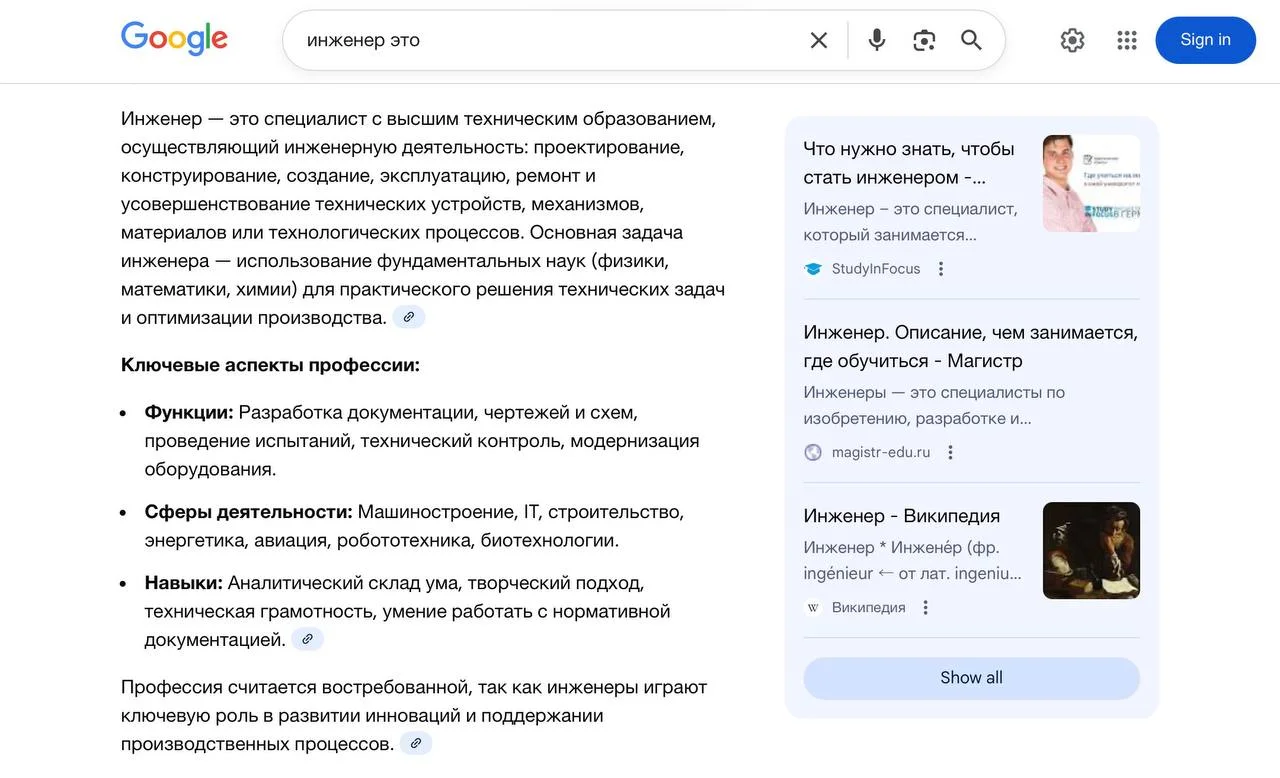Clear the search query with X icon
The height and width of the screenshot is (778, 1280).
819,40
